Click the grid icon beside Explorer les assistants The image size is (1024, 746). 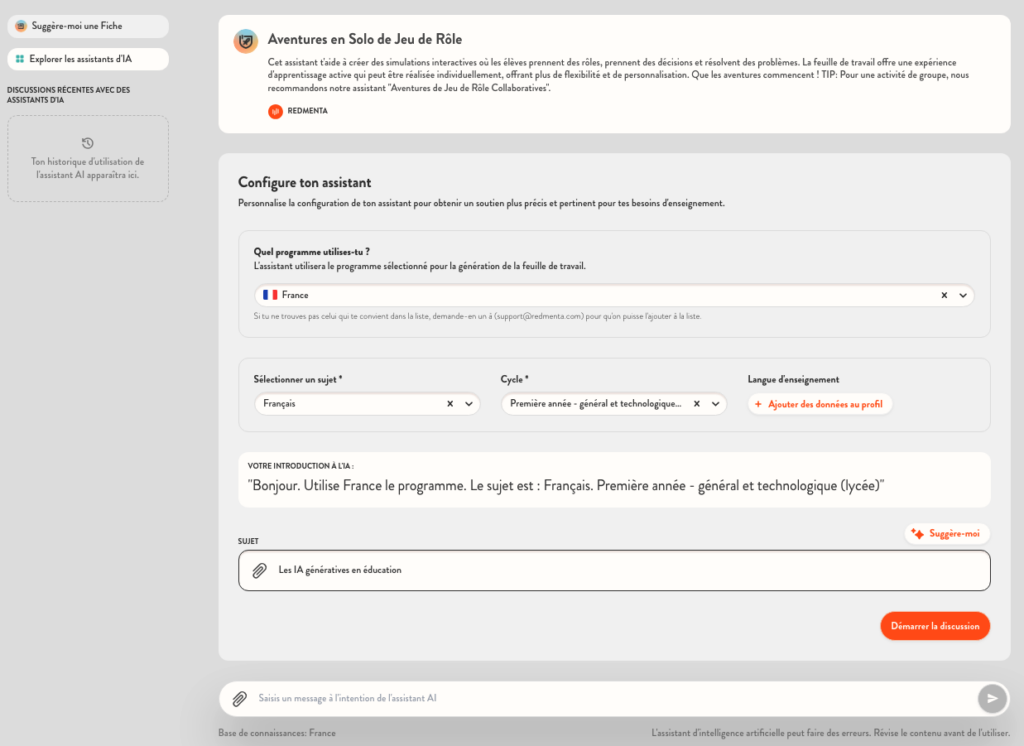pos(20,59)
